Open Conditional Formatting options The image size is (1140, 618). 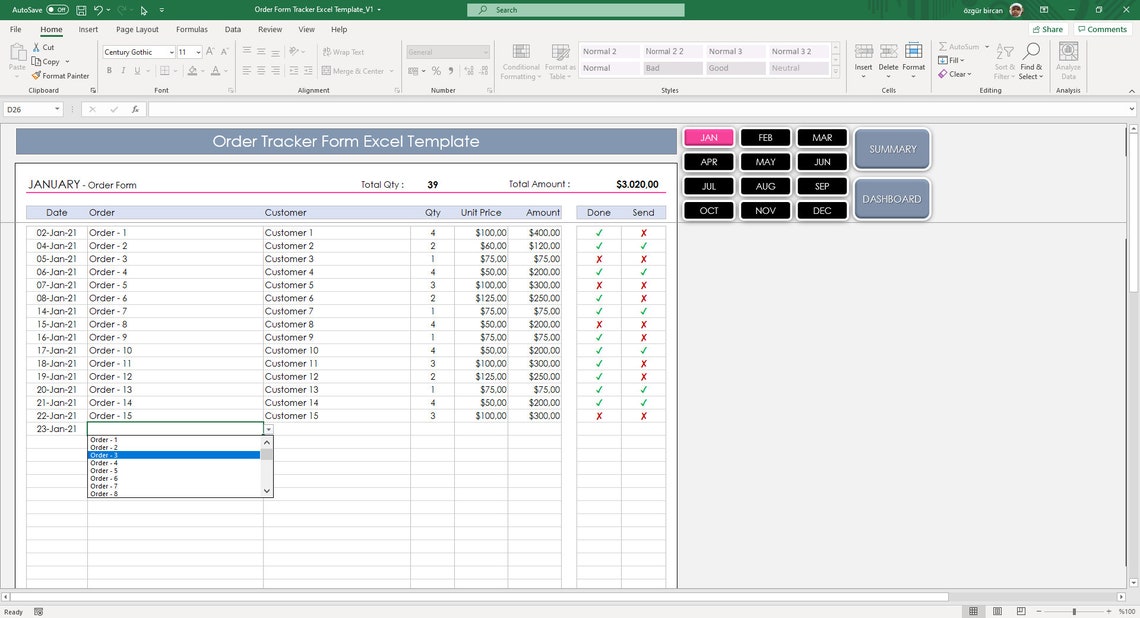click(520, 60)
